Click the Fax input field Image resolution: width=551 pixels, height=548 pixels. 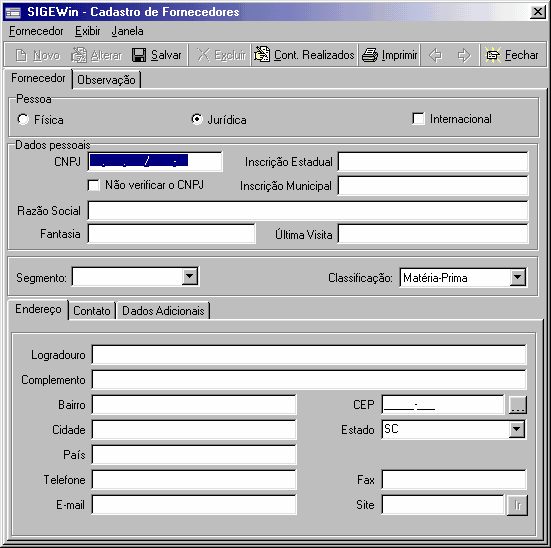pos(454,479)
